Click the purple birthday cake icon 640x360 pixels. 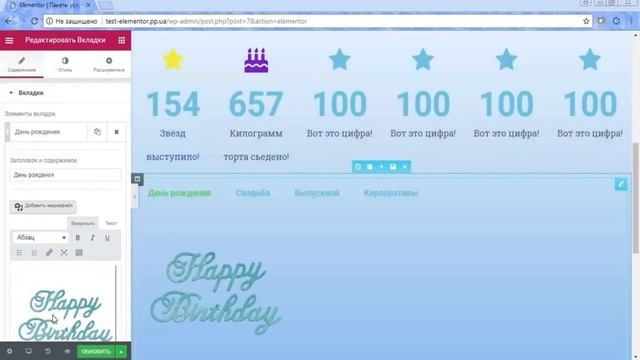coord(256,60)
